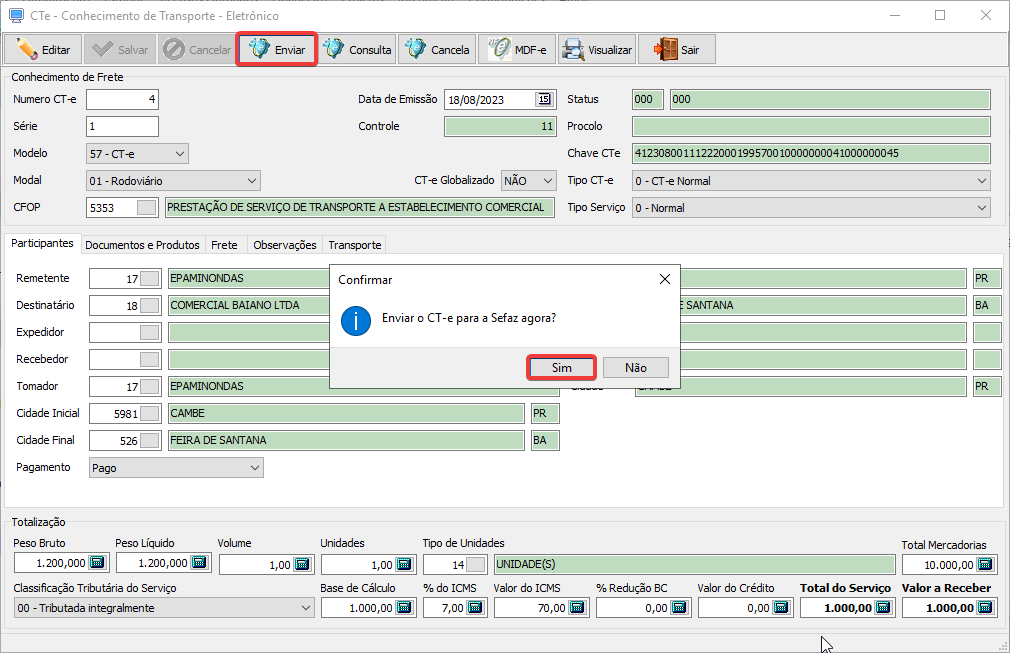Screen dimensions: 1010x653
Task: Open calculator icon for Total Mercadorias
Action: tap(985, 565)
